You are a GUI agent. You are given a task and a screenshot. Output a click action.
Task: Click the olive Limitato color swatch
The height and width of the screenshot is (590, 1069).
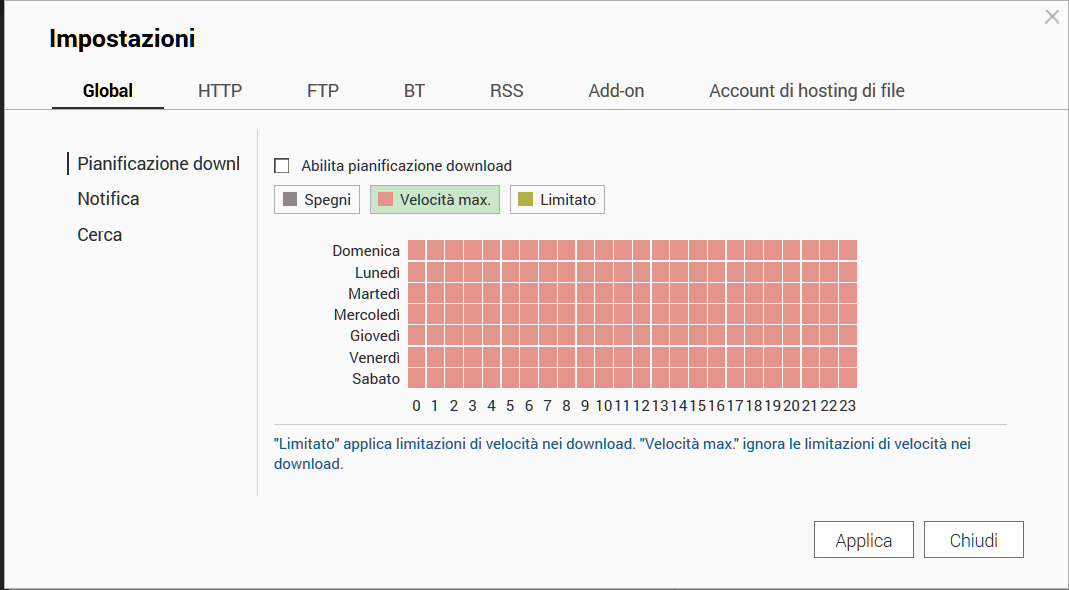coord(526,200)
